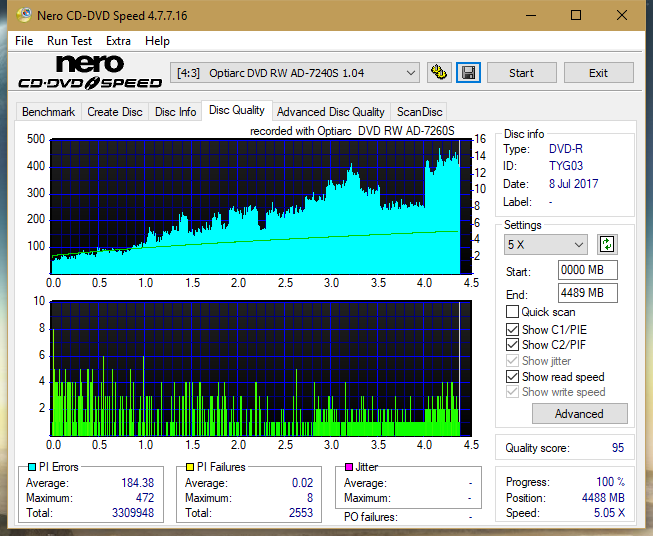Viewport: 653px width, 536px height.
Task: Click the recorded with Optiarc caption
Action: pyautogui.click(x=352, y=131)
